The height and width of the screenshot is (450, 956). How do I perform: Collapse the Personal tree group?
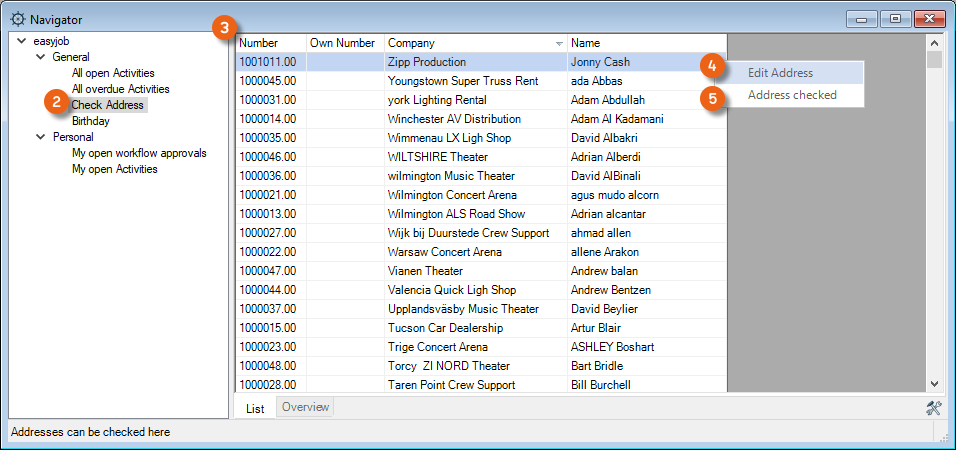tap(40, 137)
